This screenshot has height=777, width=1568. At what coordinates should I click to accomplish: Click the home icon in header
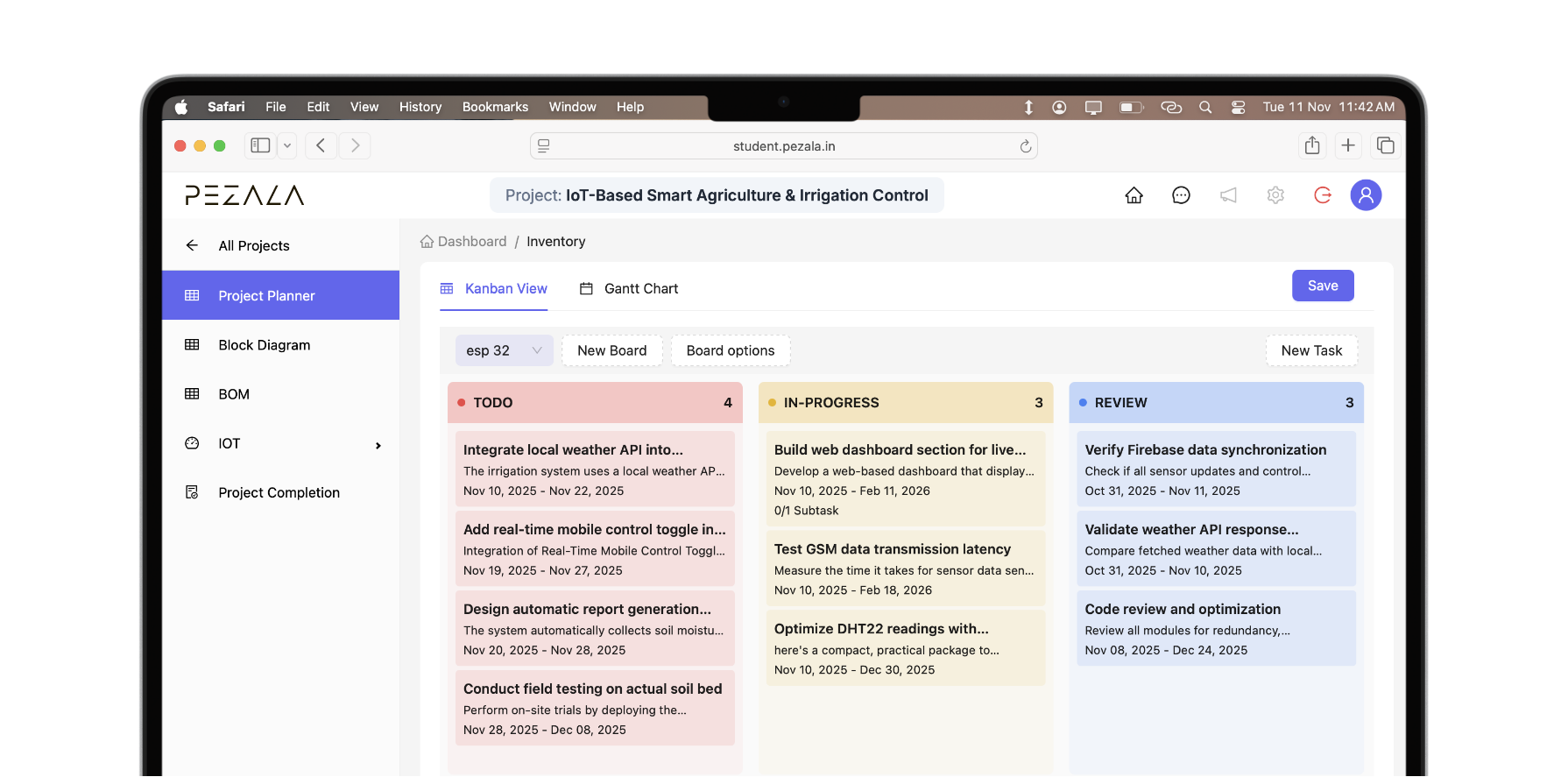pyautogui.click(x=1134, y=195)
